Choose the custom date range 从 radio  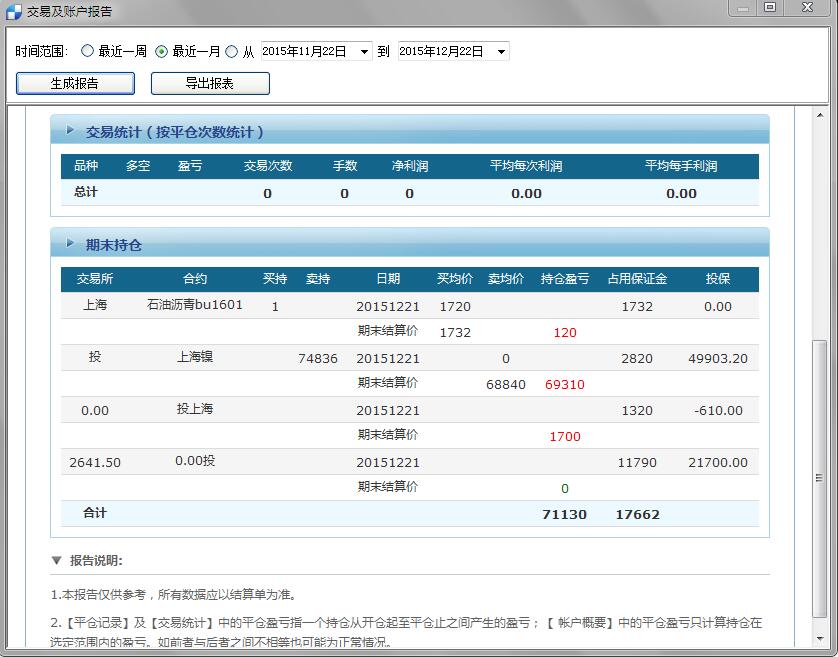tap(232, 51)
